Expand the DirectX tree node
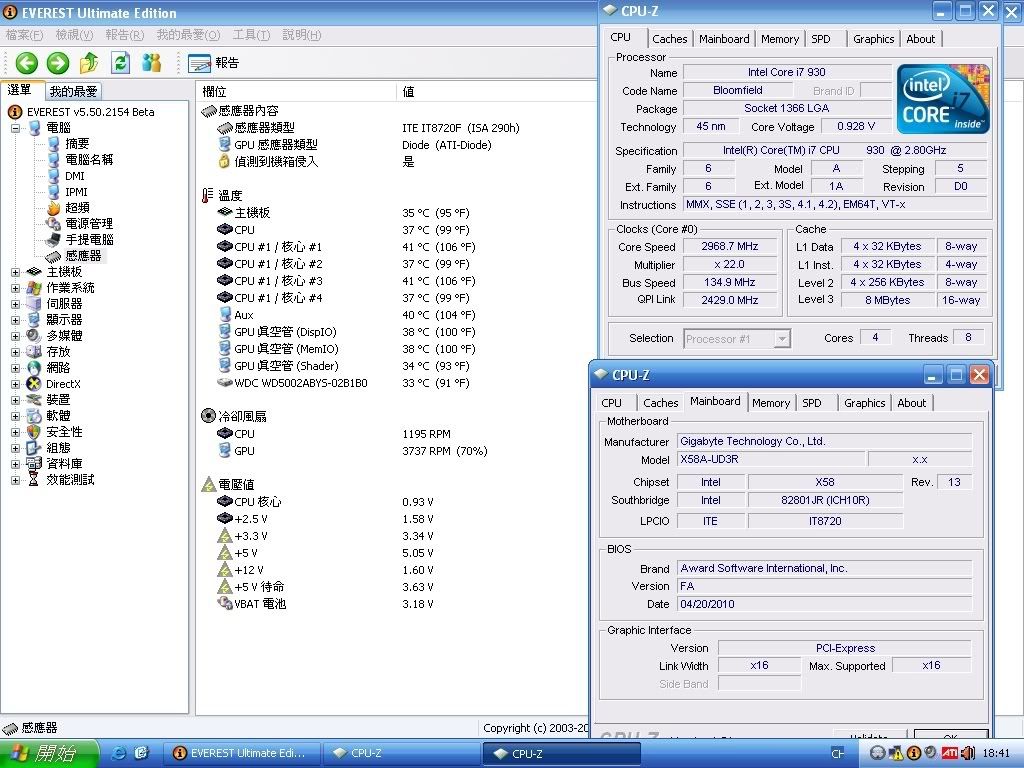Viewport: 1024px width, 768px height. pos(15,384)
